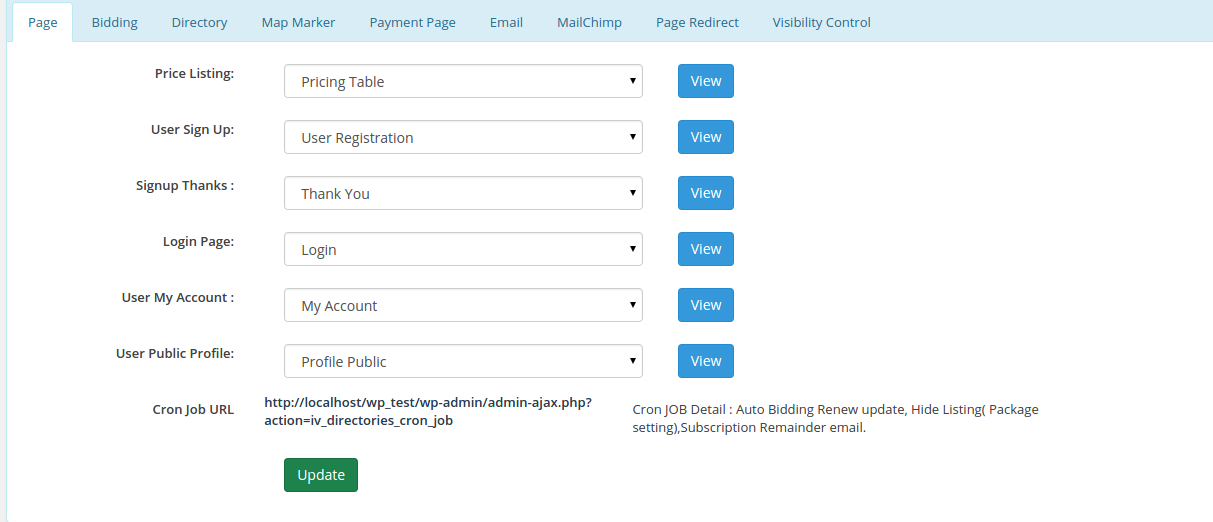Image resolution: width=1213 pixels, height=522 pixels.
Task: Click the cron job URL text
Action: tap(428, 411)
